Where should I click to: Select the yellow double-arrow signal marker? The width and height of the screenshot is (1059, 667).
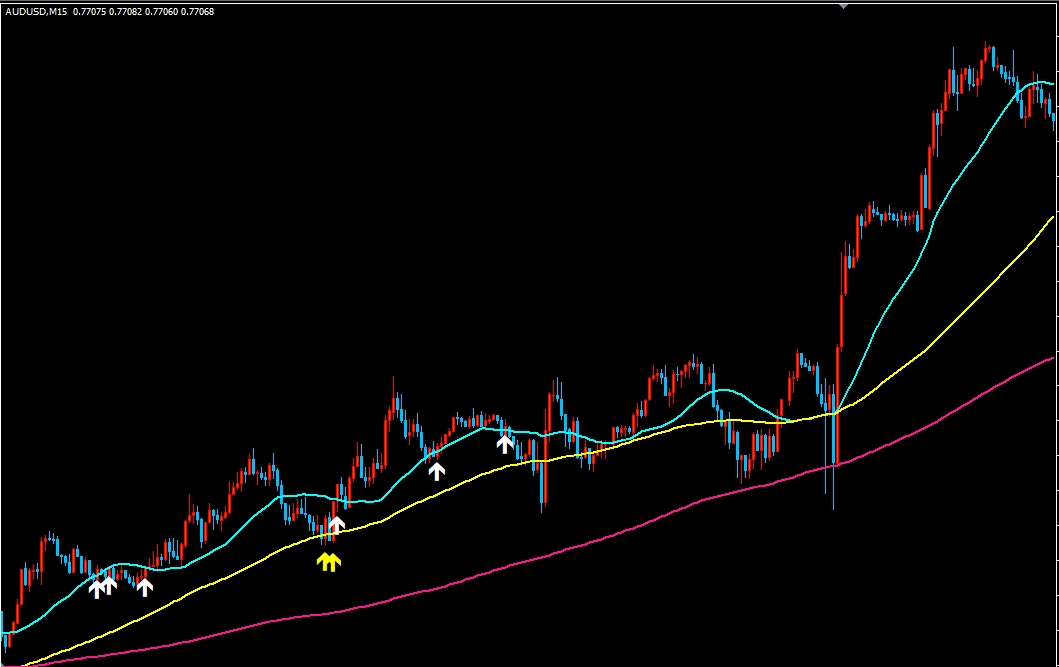329,562
